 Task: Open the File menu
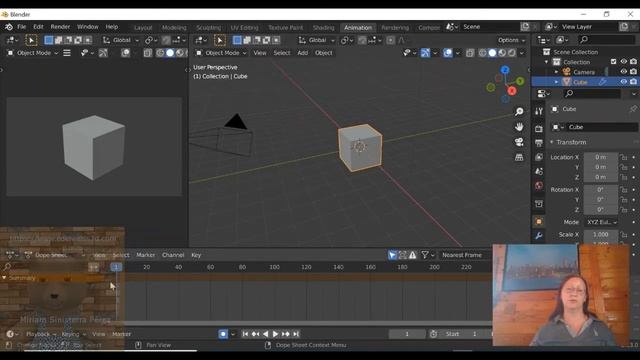(22, 27)
